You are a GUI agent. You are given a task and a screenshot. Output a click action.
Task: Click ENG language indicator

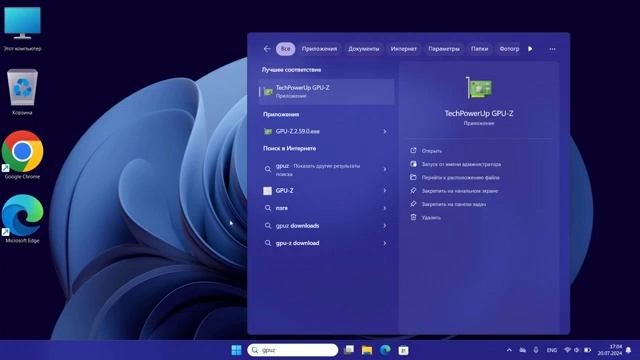click(552, 350)
